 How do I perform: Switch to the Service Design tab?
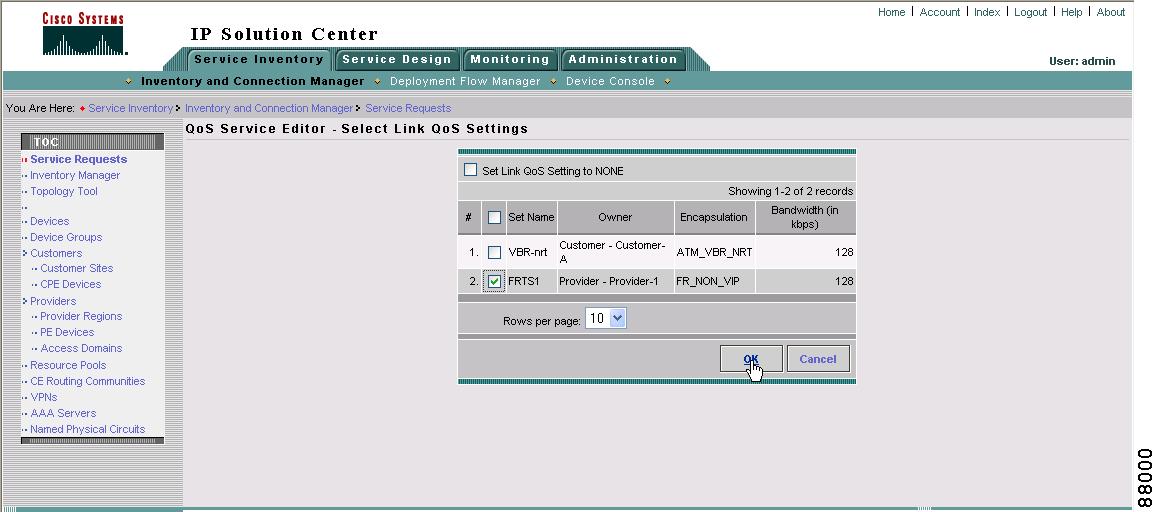pyautogui.click(x=396, y=59)
